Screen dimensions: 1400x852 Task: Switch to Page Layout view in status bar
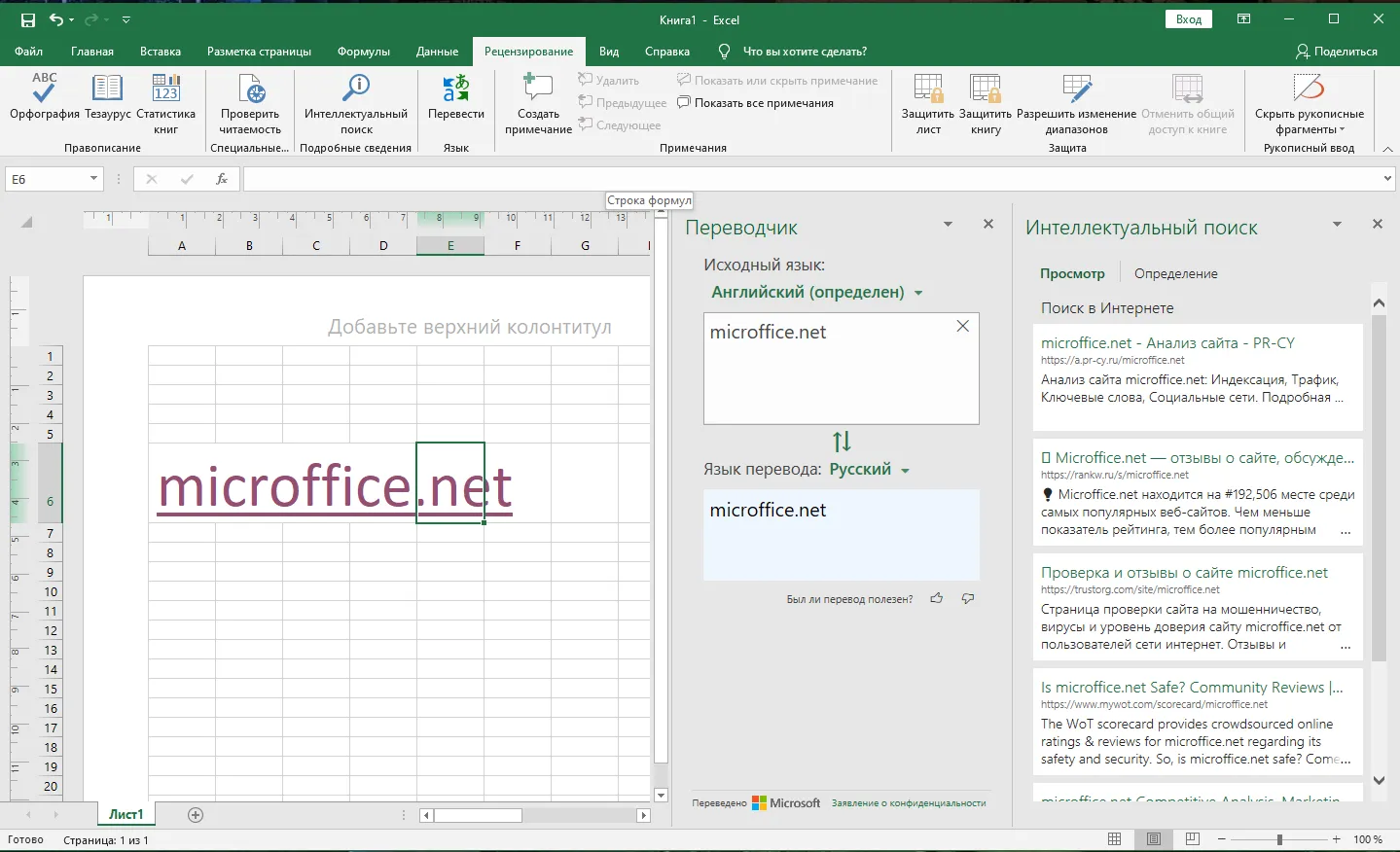[1154, 838]
